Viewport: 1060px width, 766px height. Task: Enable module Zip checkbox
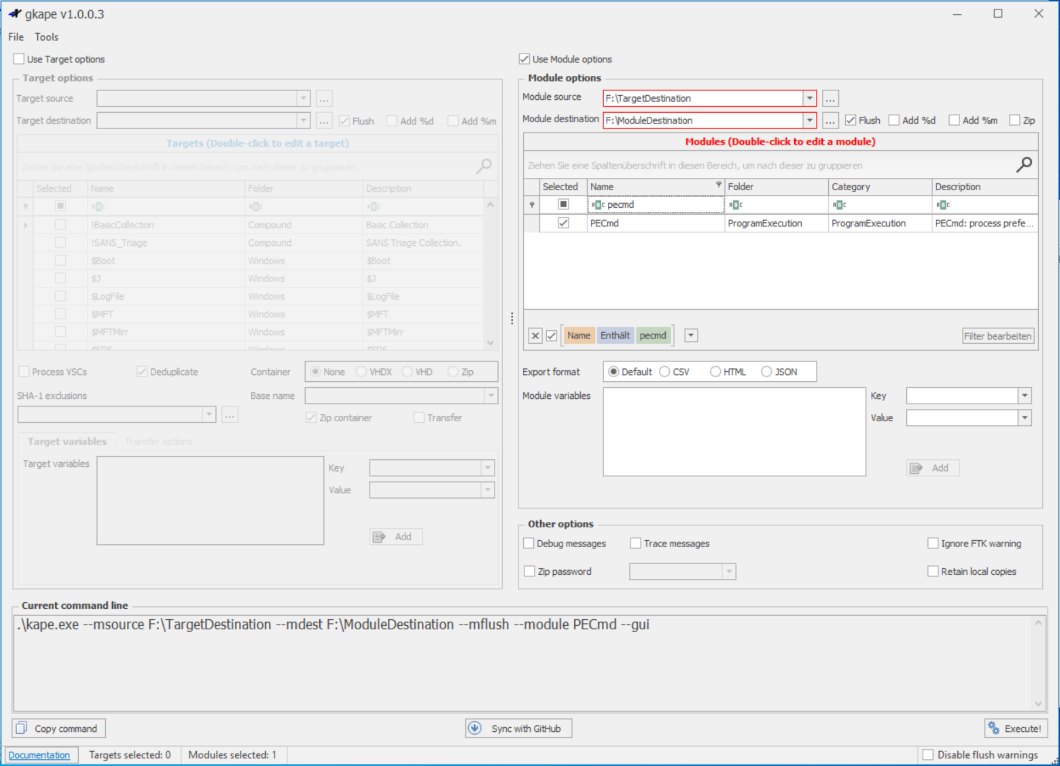coord(1014,120)
